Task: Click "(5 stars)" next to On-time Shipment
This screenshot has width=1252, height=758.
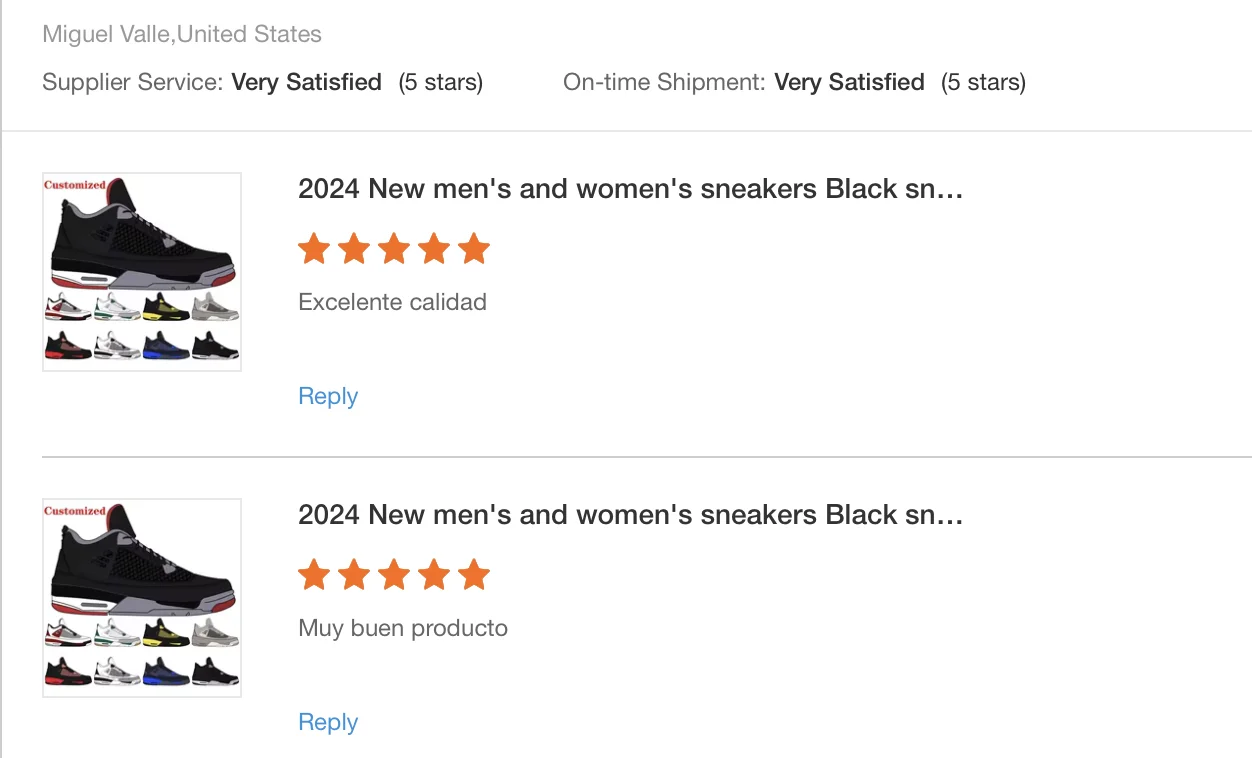Action: (983, 82)
